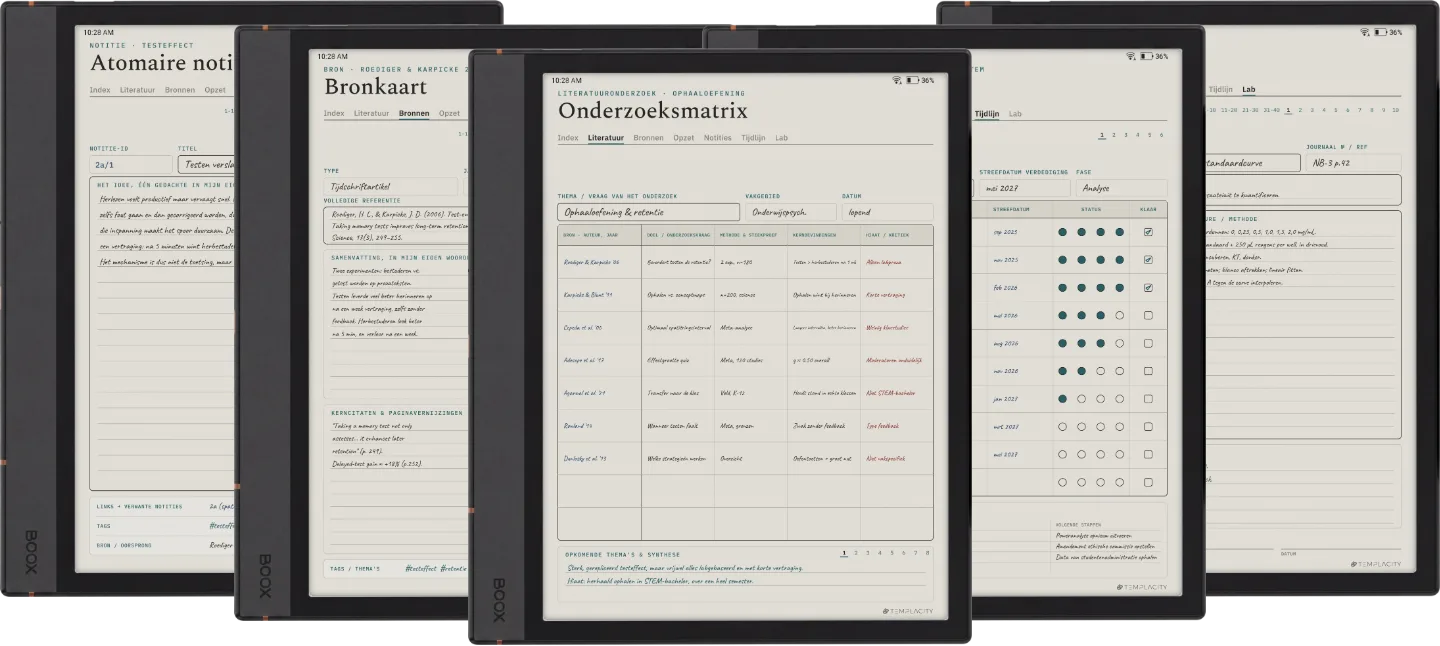This screenshot has width=1440, height=646.
Task: Uncheck the Klaar checkbox for sep 2025
Action: point(1148,232)
